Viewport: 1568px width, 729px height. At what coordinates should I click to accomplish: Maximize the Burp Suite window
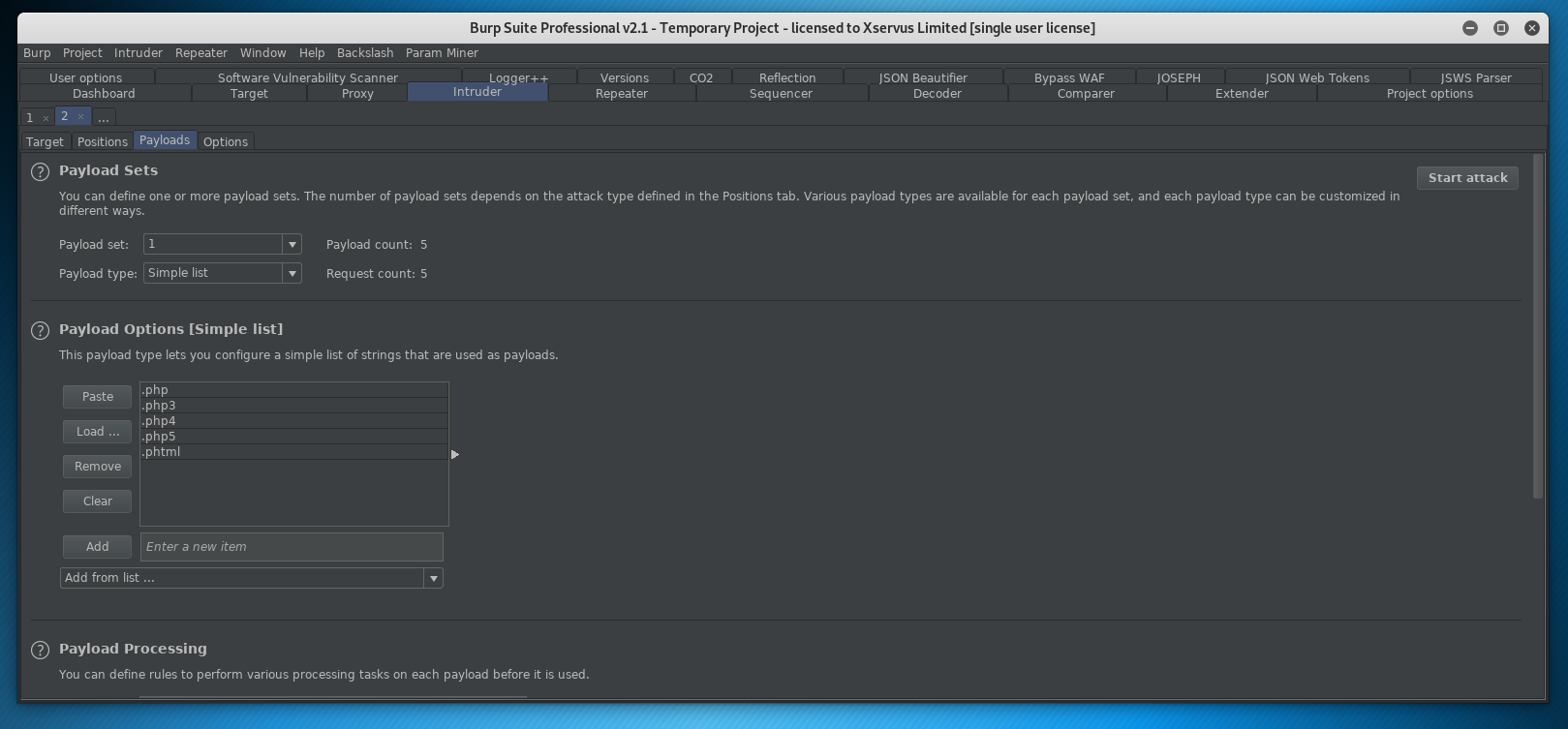click(1501, 28)
